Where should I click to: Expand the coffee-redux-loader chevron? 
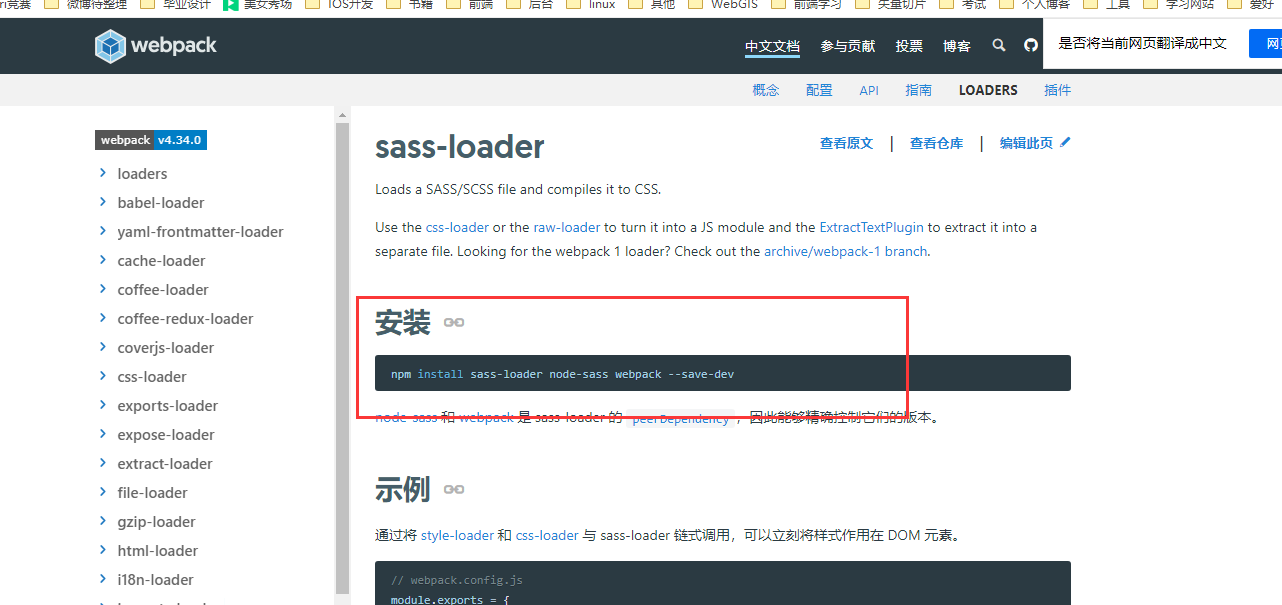tap(103, 318)
